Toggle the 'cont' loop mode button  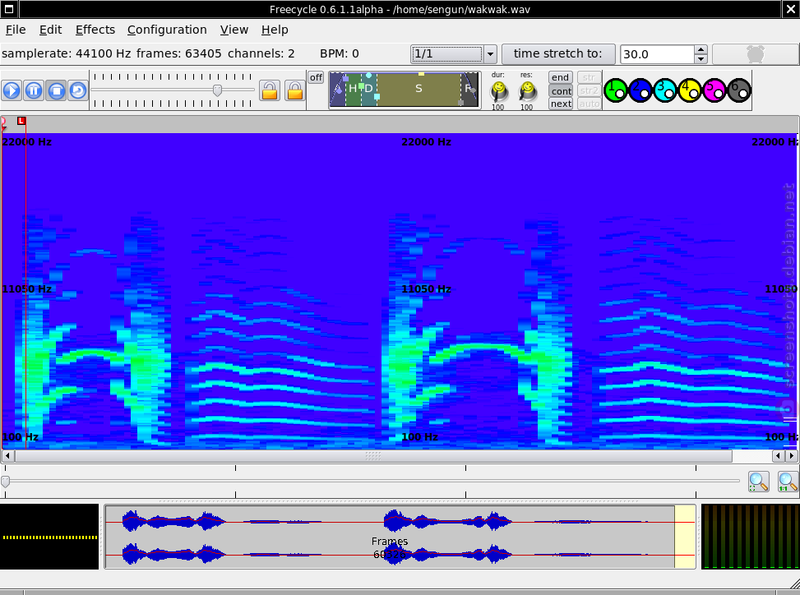tap(560, 91)
